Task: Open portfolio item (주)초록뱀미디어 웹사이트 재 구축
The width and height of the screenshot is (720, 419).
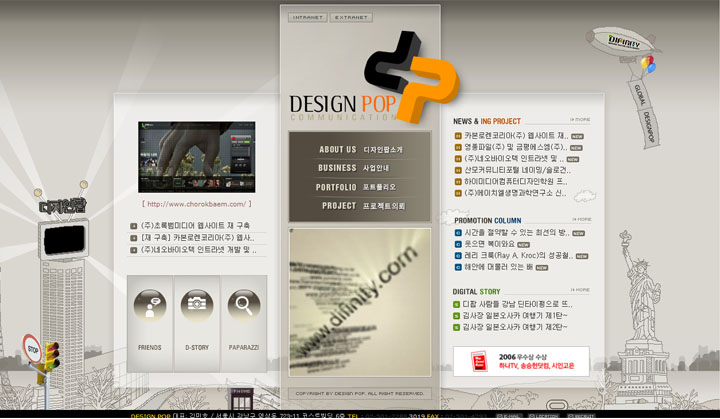Action: 195,226
